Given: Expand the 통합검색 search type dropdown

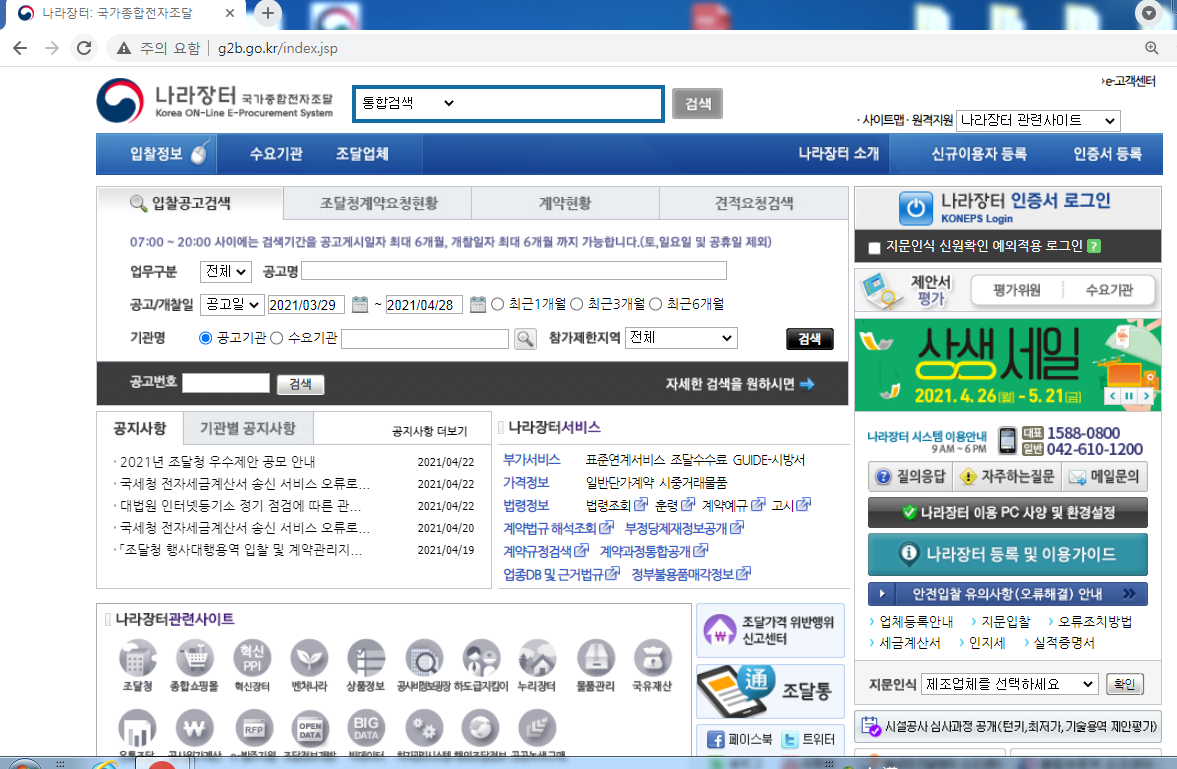Looking at the screenshot, I should (408, 103).
